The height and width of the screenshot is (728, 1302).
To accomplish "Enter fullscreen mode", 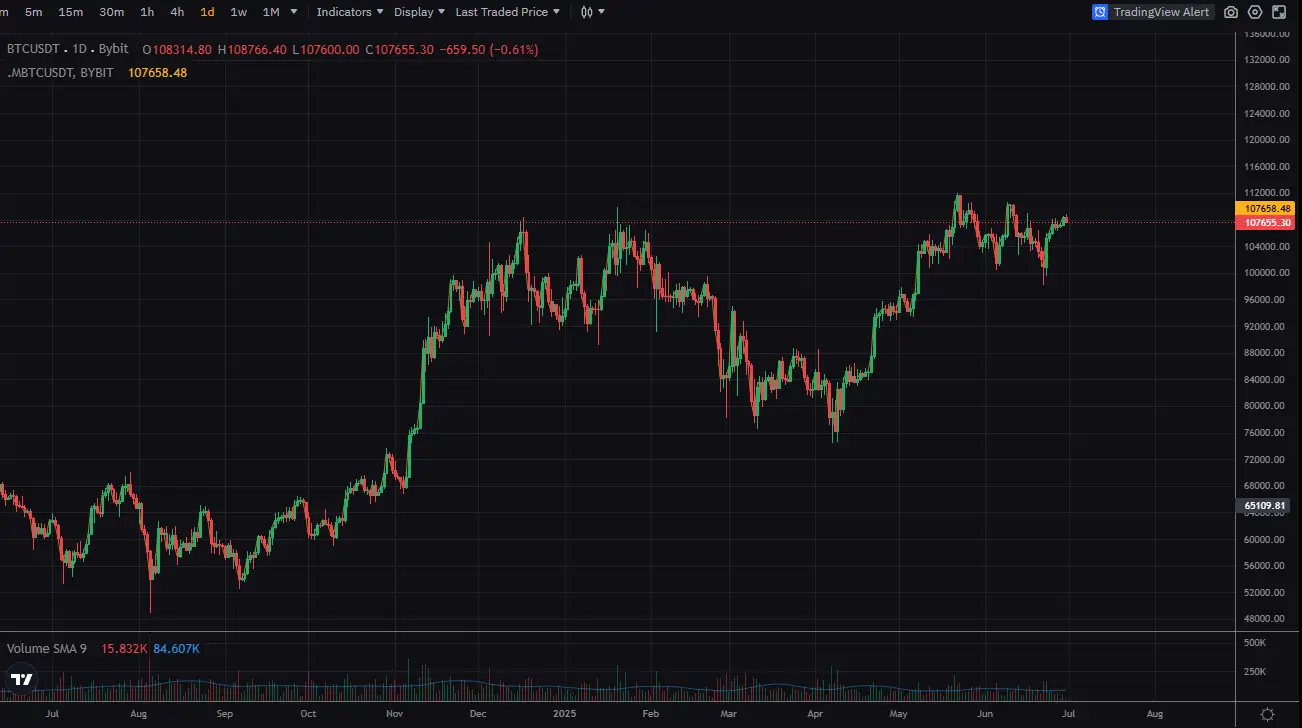I will [1280, 12].
